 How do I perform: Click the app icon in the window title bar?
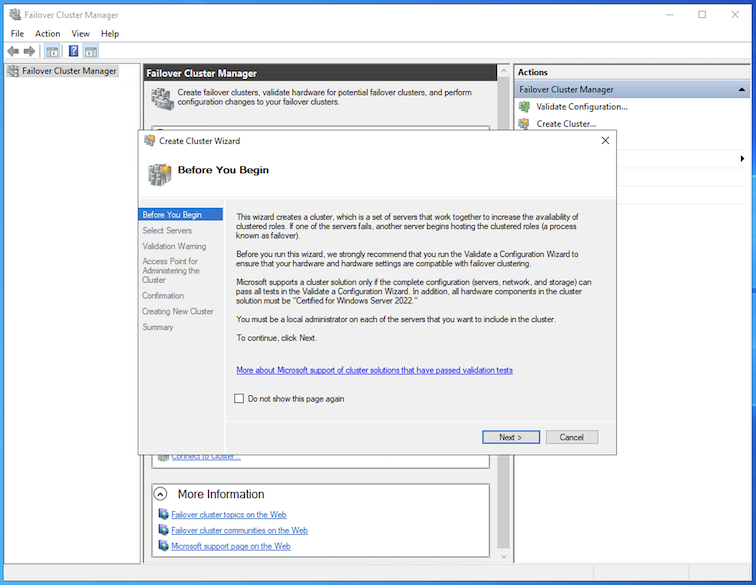click(15, 15)
